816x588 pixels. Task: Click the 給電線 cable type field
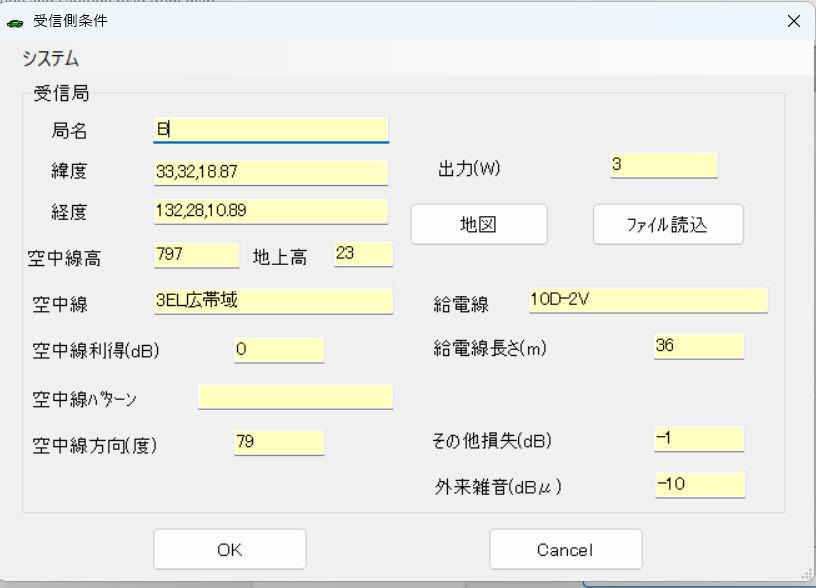tap(647, 300)
